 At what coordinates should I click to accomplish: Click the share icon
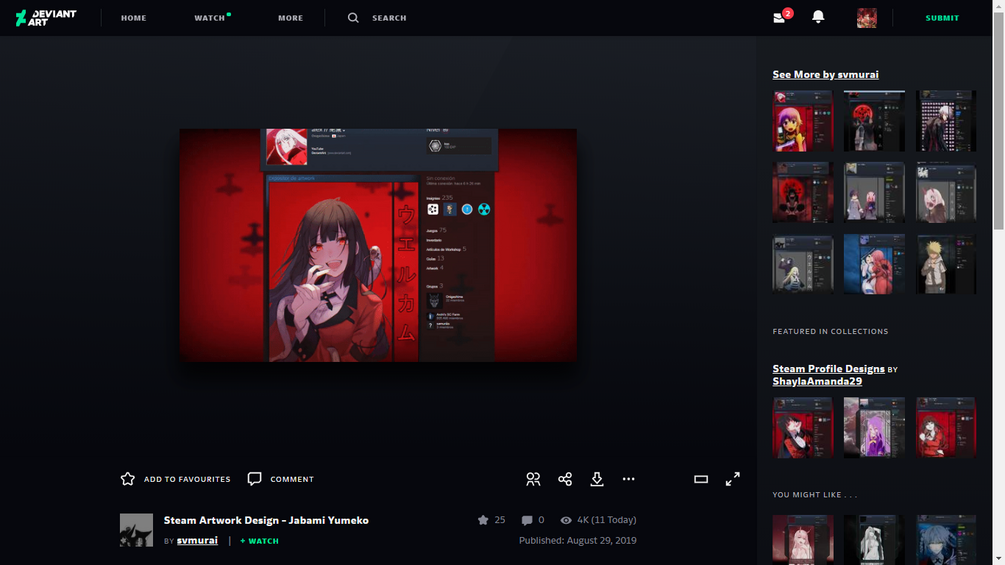click(x=565, y=479)
